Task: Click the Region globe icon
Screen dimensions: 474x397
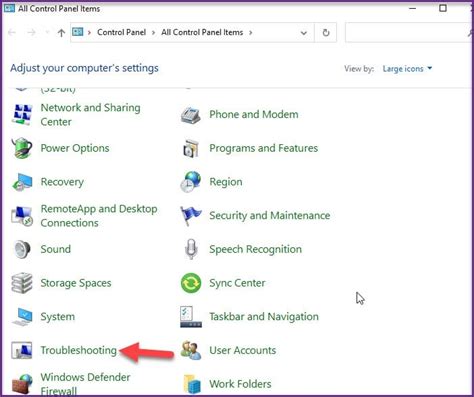Action: click(191, 182)
